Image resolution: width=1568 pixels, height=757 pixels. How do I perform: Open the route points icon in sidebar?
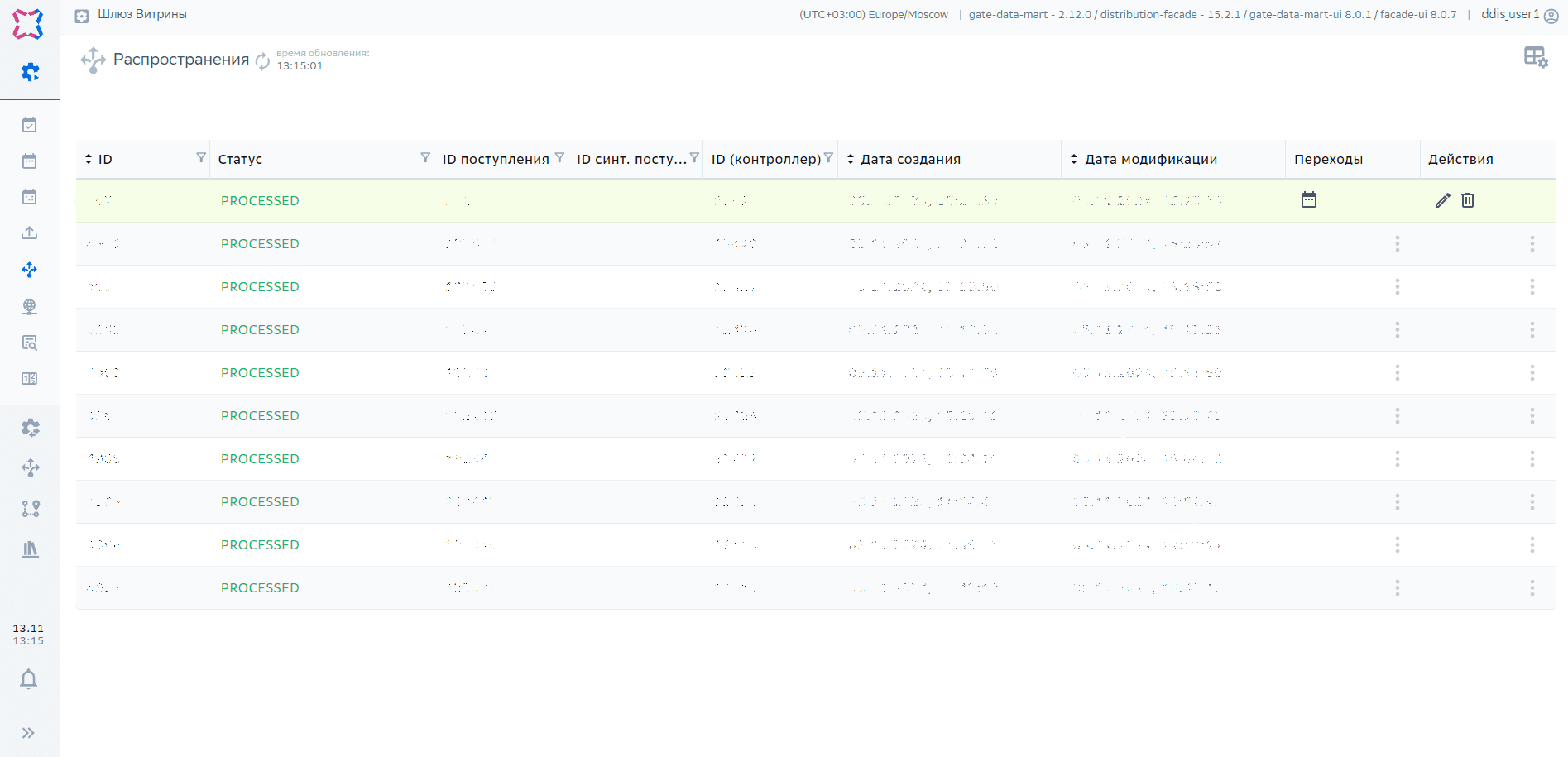click(x=31, y=509)
